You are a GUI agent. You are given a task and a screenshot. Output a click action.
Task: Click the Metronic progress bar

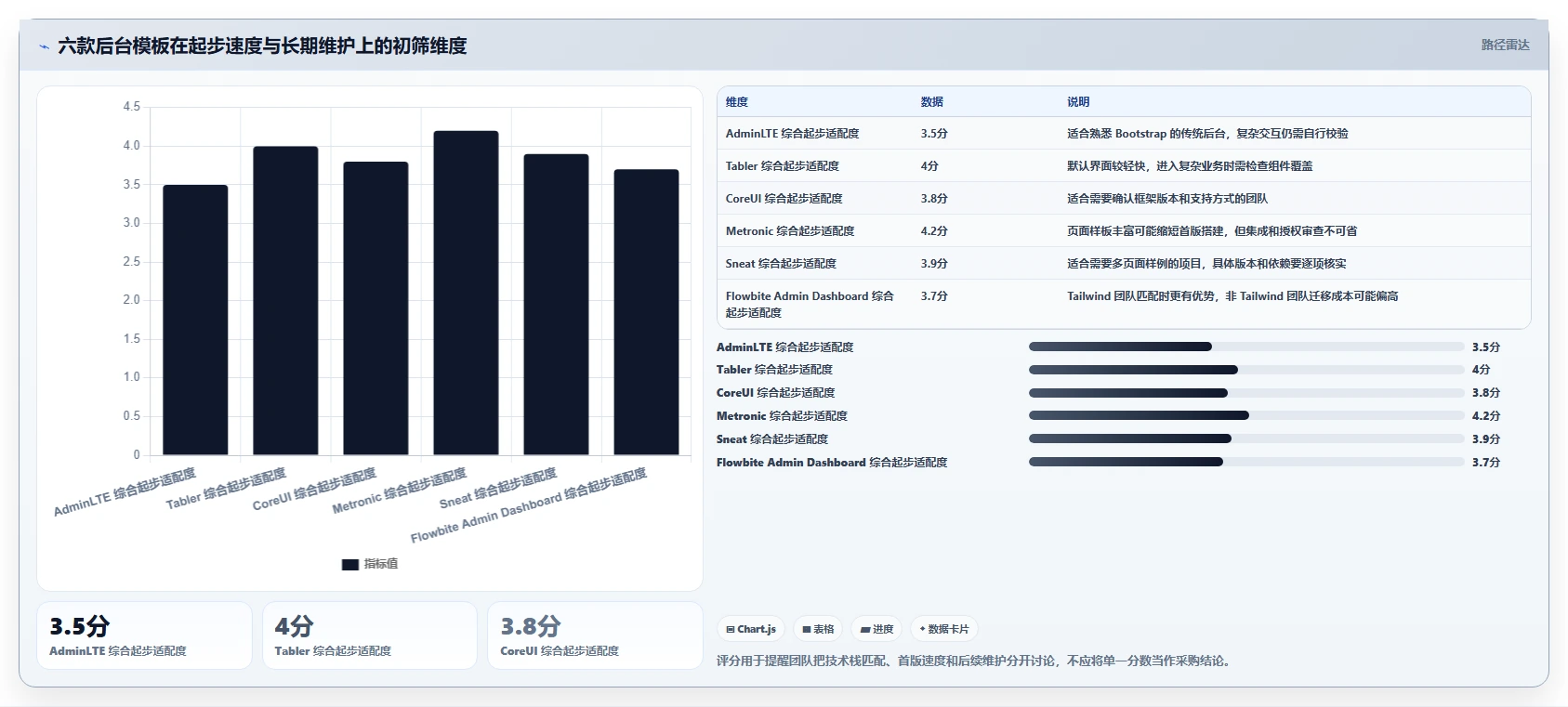[1246, 416]
